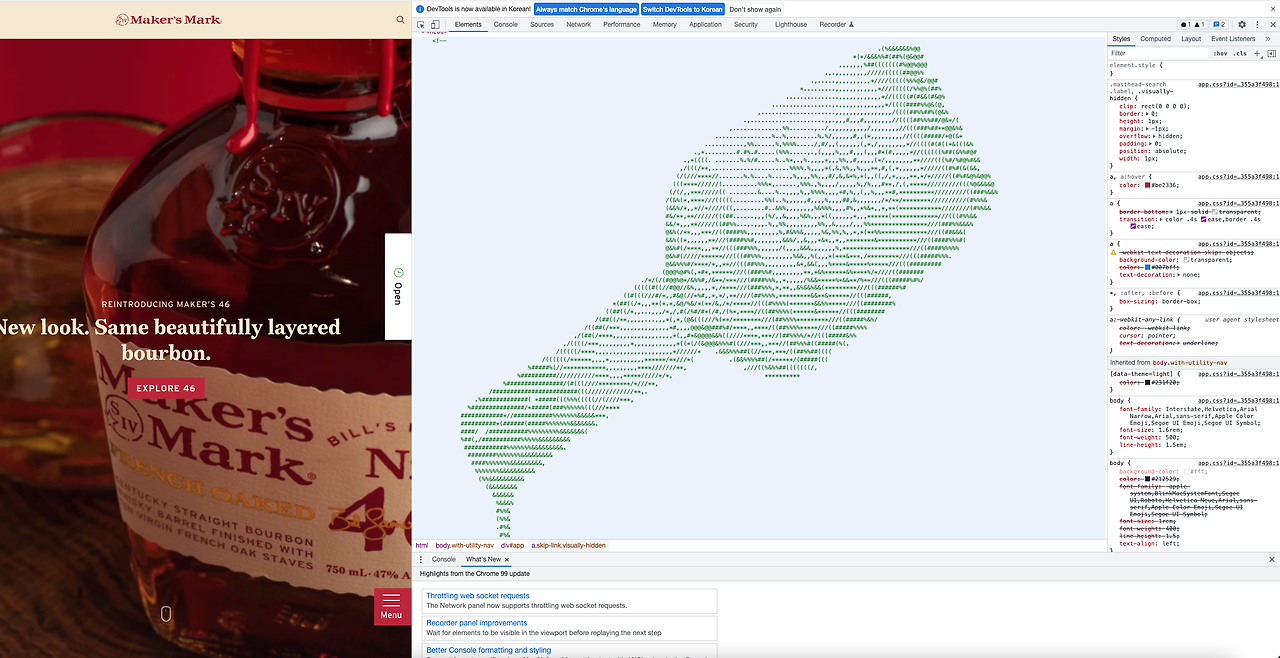Click the #fff background-color swatch
This screenshot has height=658, width=1280.
point(1187,472)
